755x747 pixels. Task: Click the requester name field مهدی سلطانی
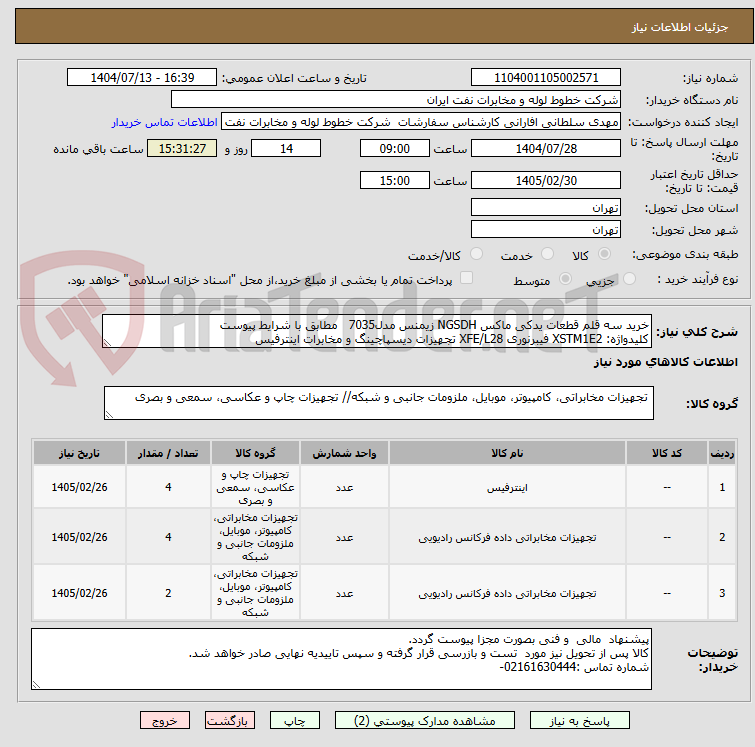tap(421, 122)
